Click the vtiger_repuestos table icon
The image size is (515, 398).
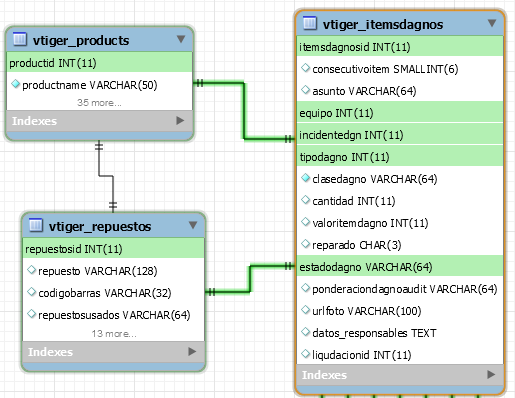36,225
